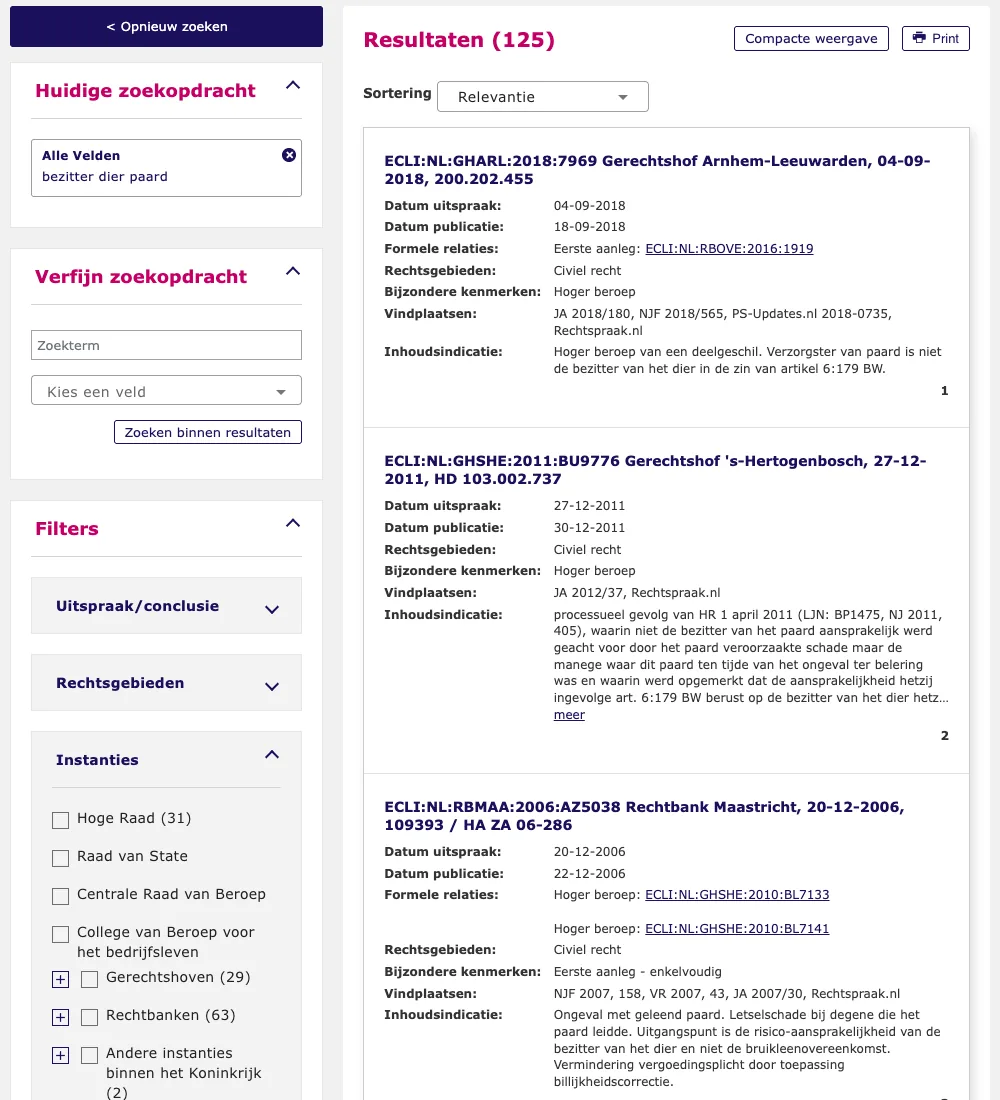
Task: Check College van Beroep voor het bedrijfsleven
Action: tap(60, 934)
